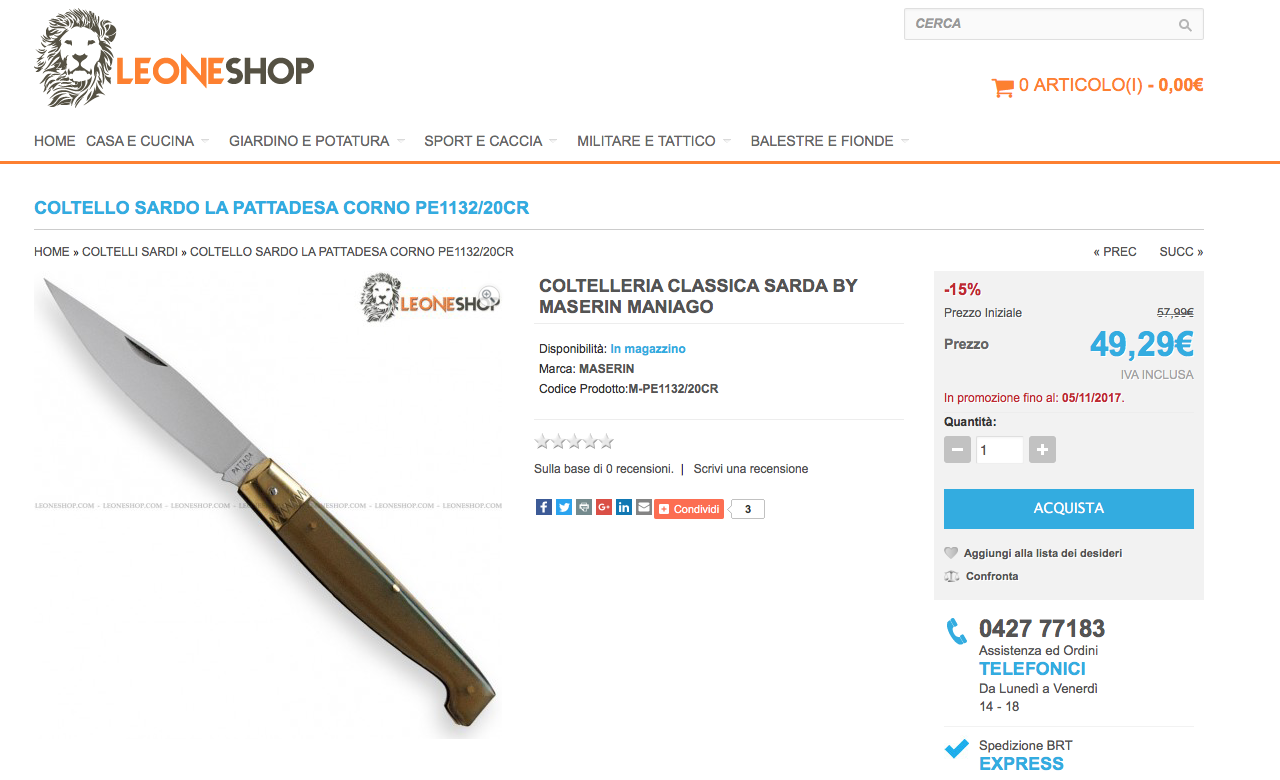Image resolution: width=1280 pixels, height=780 pixels.
Task: Decrease quantity with minus button
Action: [x=957, y=450]
